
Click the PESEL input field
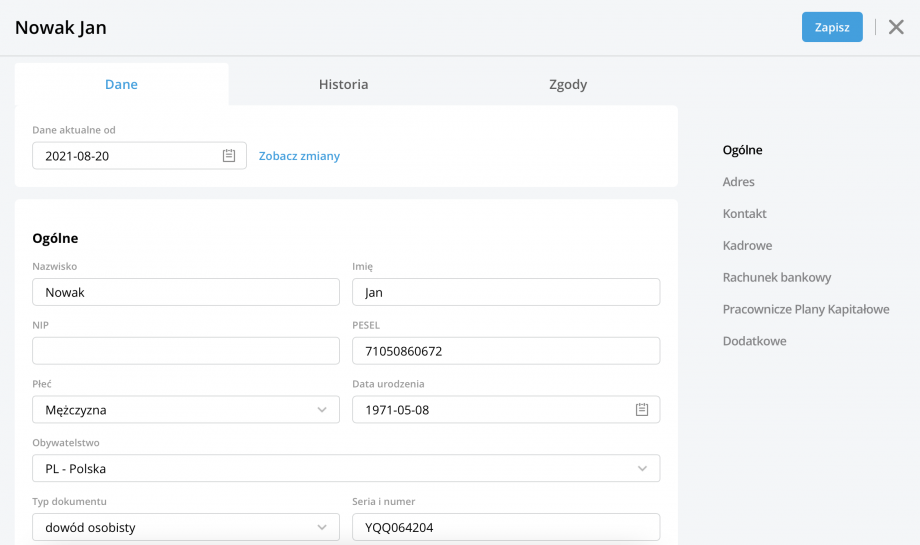click(x=505, y=351)
